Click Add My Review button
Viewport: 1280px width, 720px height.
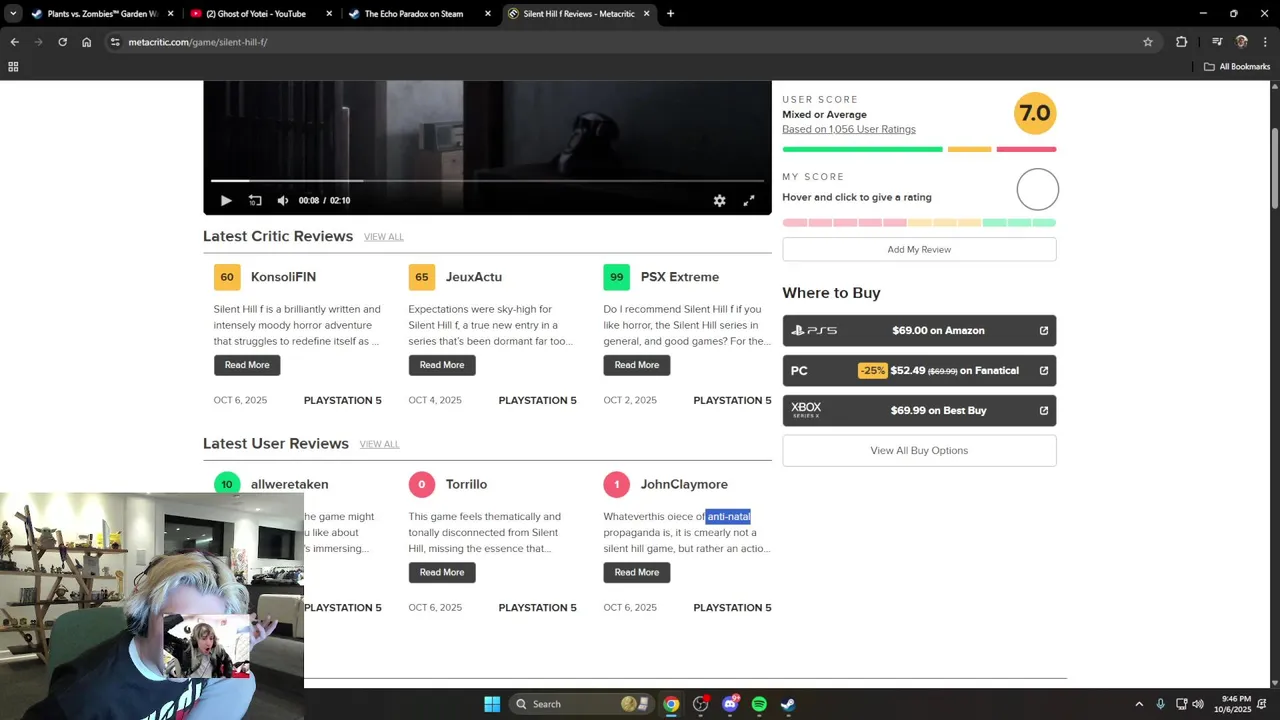click(x=919, y=249)
